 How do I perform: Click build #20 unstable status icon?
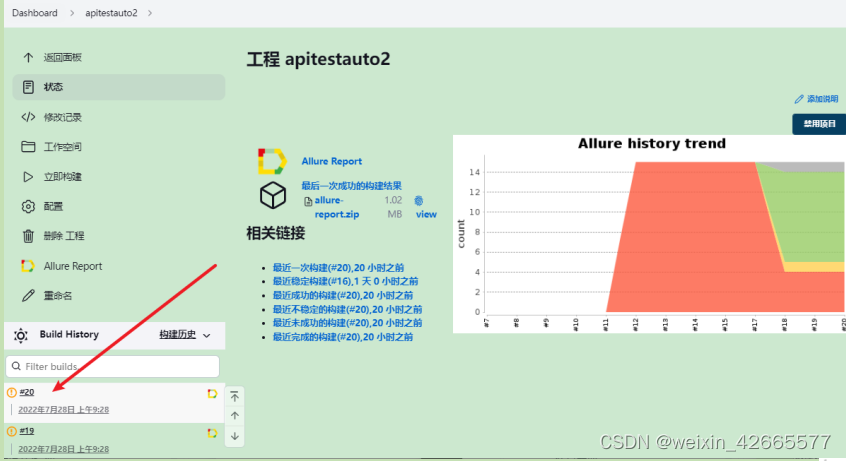click(11, 392)
